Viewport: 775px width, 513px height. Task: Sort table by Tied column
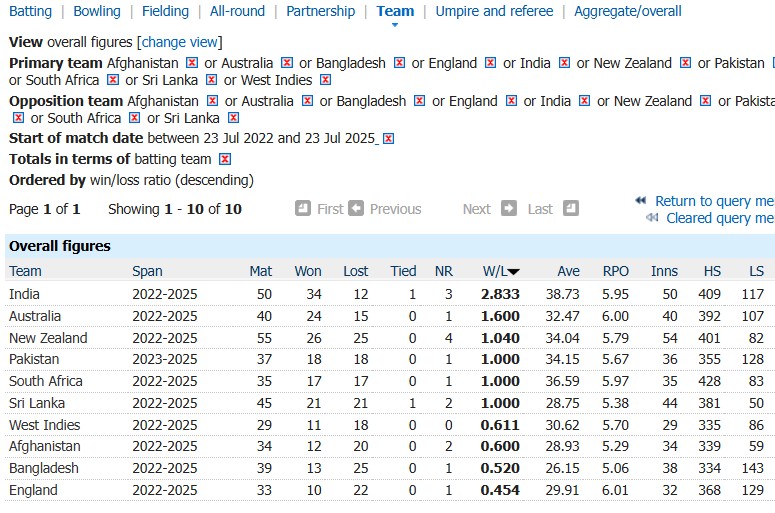tap(403, 271)
